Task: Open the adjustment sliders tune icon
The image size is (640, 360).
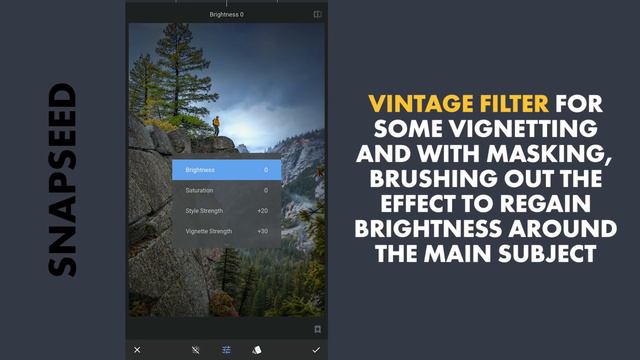Action: 226,350
